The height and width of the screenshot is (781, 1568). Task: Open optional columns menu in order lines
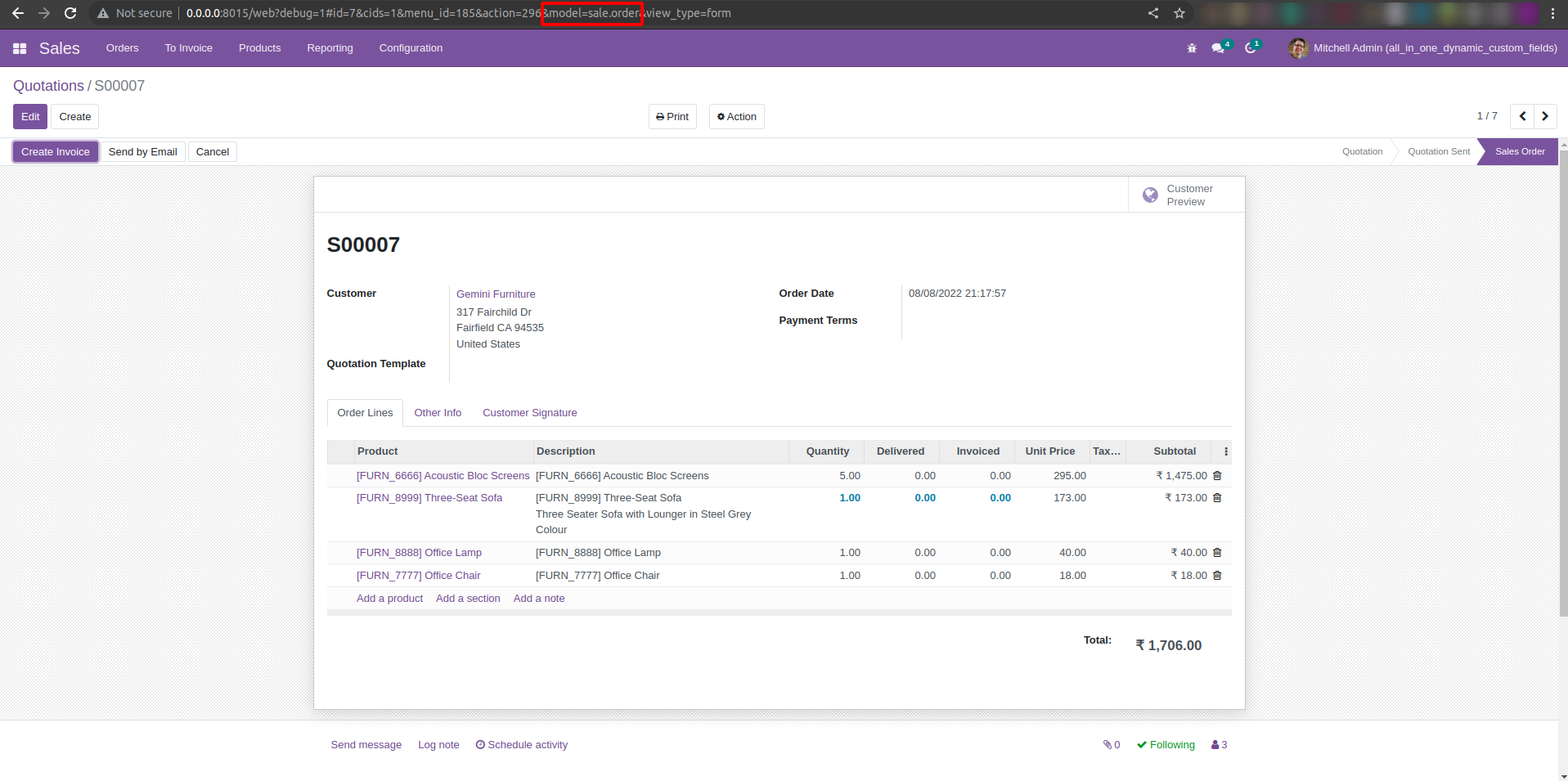1225,451
